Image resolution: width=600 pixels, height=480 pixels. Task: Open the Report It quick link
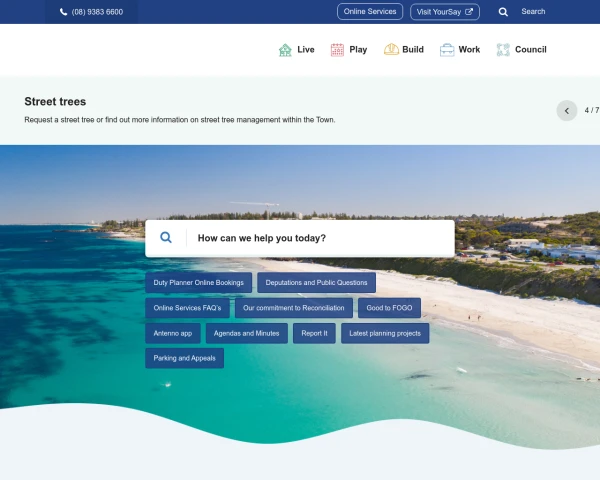click(314, 333)
